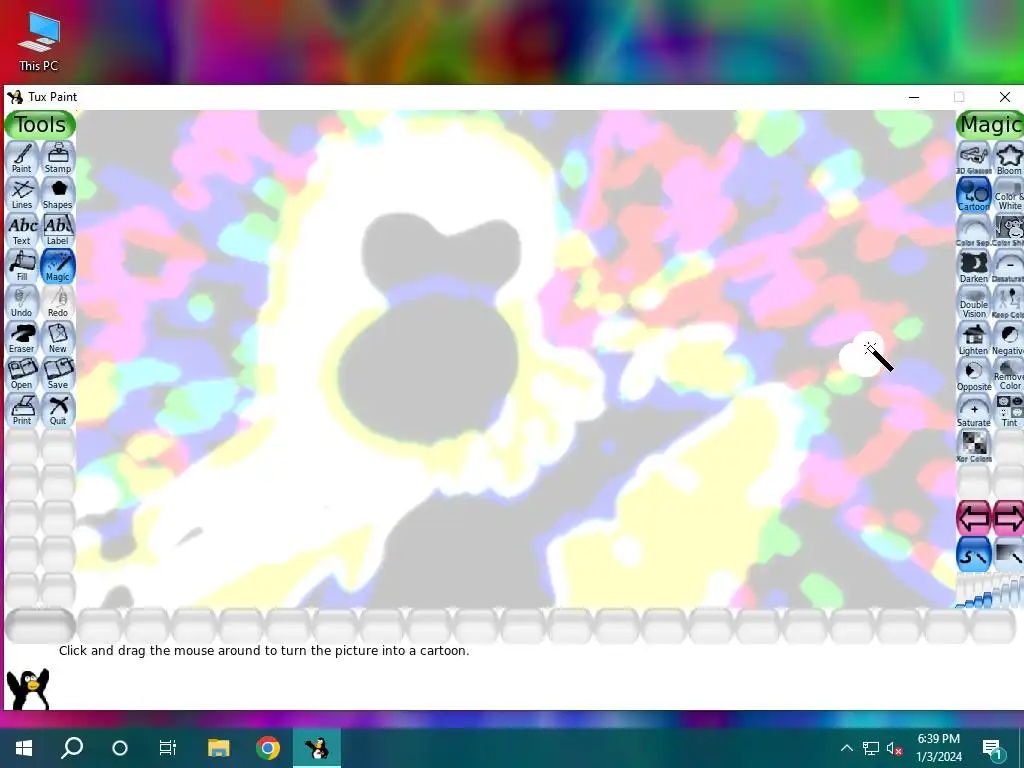Select the Stamp tool

(x=58, y=158)
